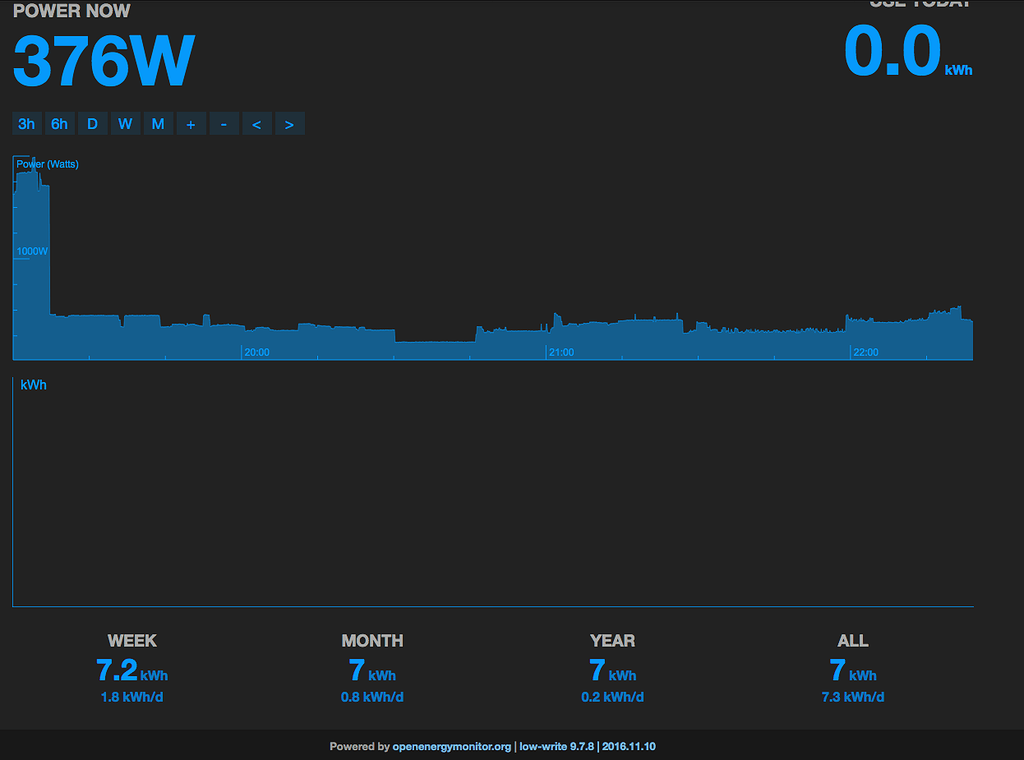Switch to the monthly (M) view
Image resolution: width=1024 pixels, height=760 pixels.
158,123
